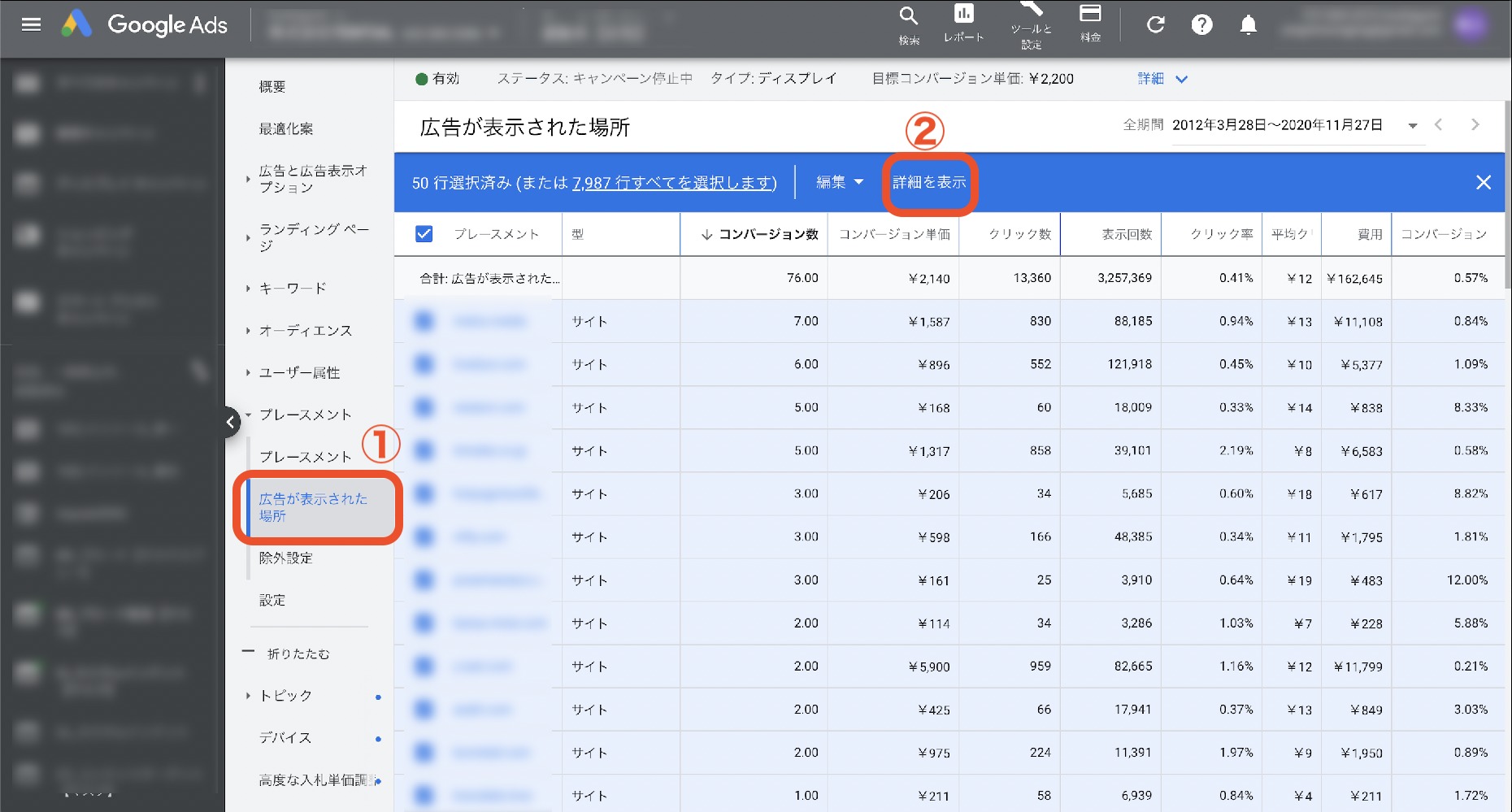Open the date range dropdown
The width and height of the screenshot is (1512, 812).
(x=1413, y=125)
